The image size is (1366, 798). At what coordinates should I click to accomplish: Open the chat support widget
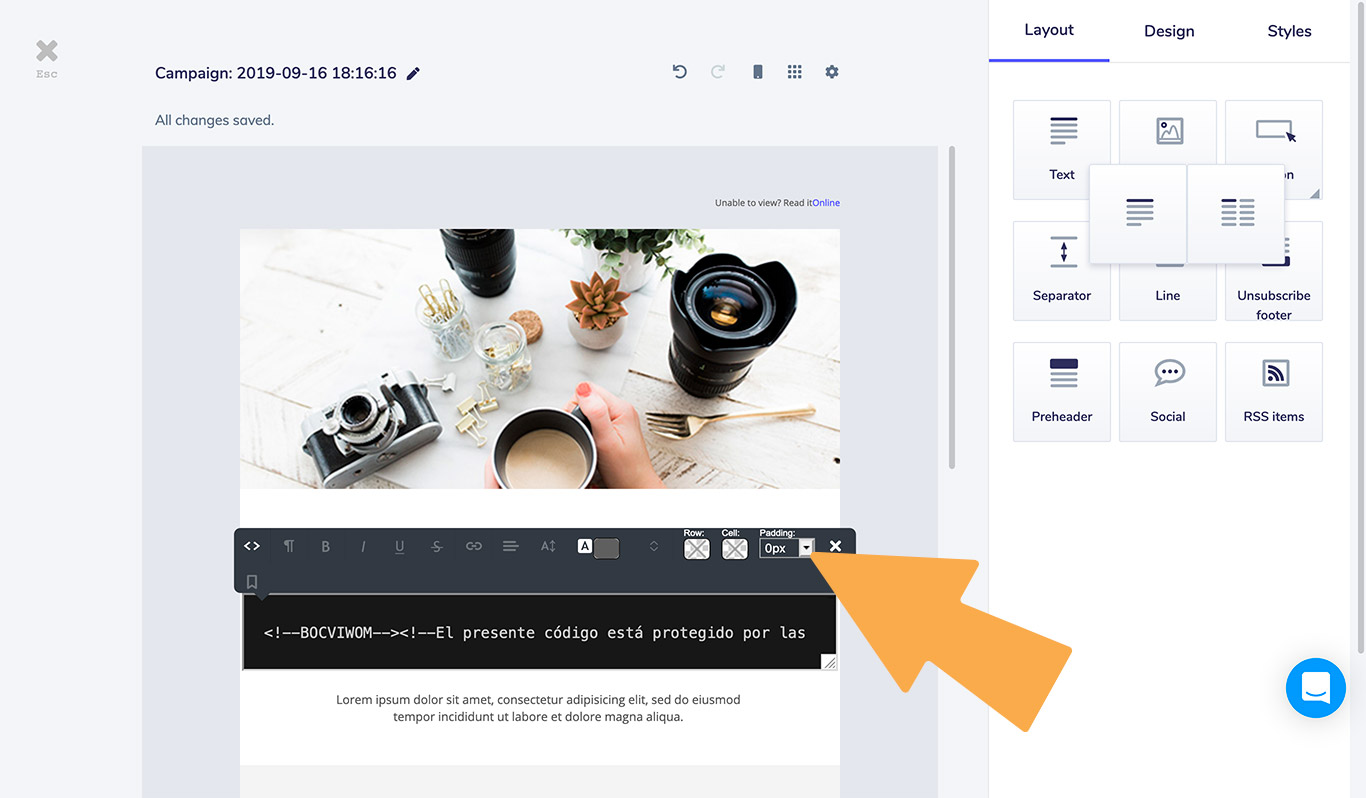tap(1316, 688)
